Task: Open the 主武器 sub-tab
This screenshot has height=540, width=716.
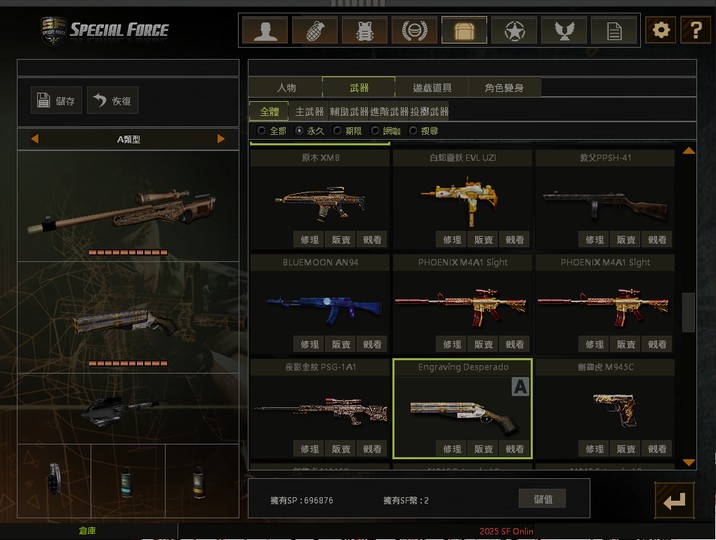Action: coord(309,111)
